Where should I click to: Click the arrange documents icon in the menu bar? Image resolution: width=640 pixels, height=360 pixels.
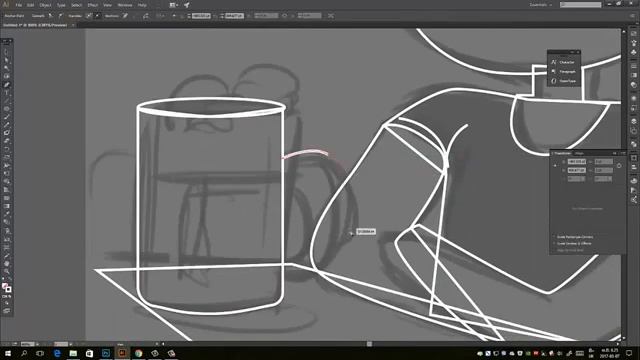tap(173, 5)
